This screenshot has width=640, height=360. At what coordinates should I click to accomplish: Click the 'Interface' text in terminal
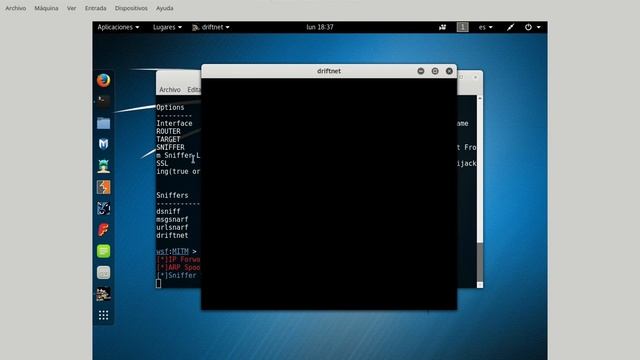(x=174, y=123)
